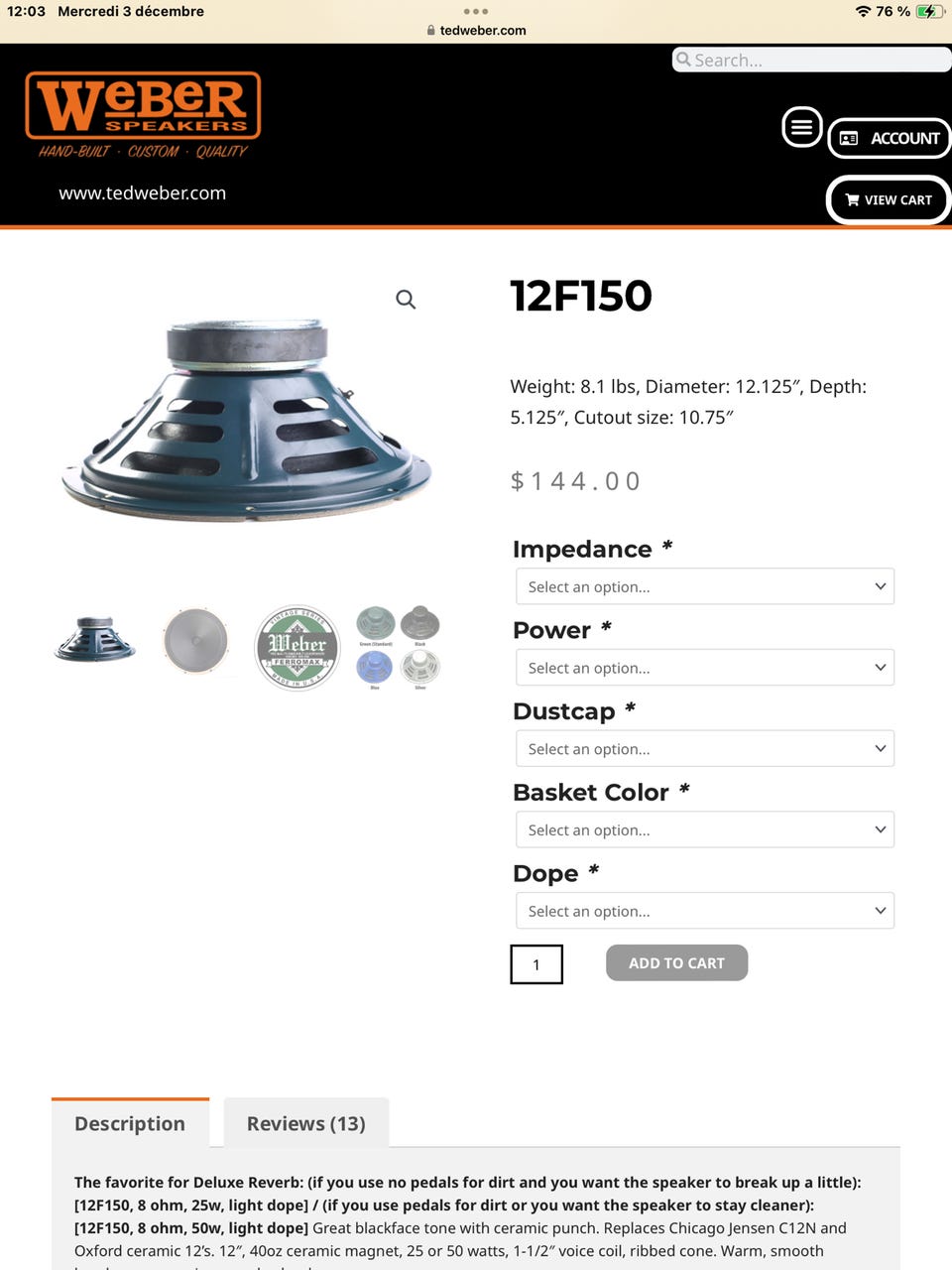Open the Basket Color dropdown
This screenshot has width=952, height=1270.
coord(705,829)
